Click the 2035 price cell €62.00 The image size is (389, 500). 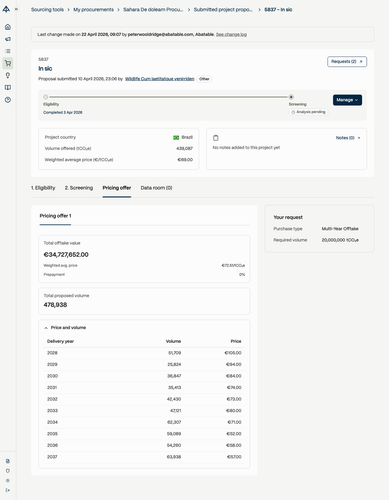[234, 434]
